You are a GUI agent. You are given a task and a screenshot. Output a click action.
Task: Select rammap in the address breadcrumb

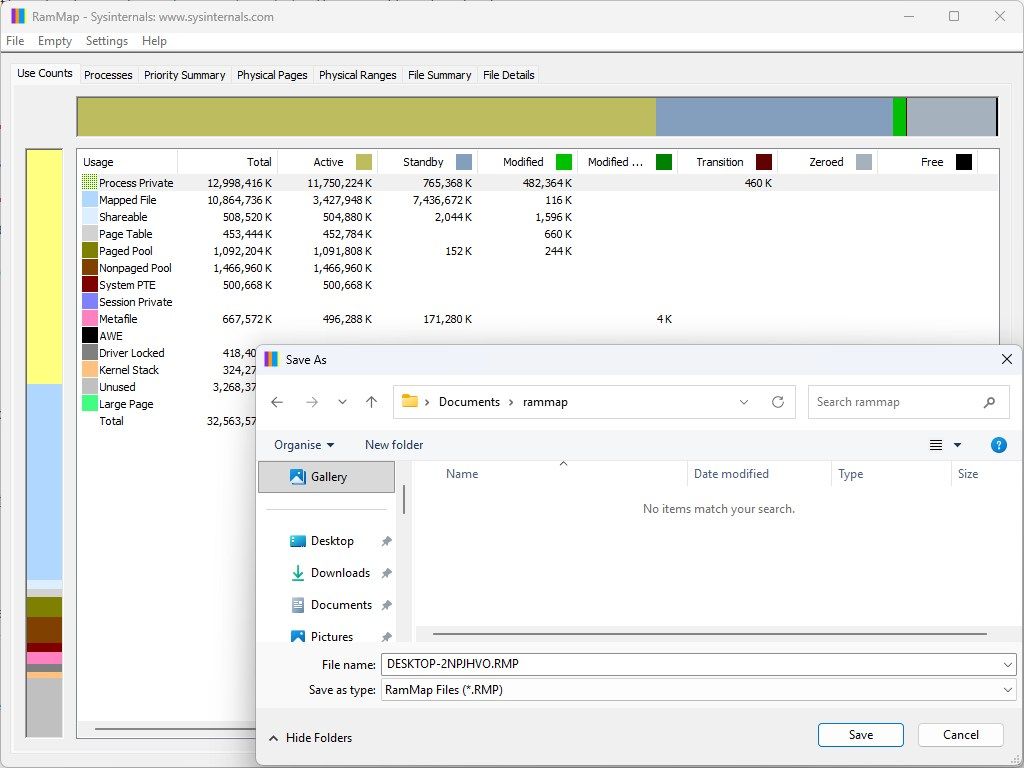(x=545, y=402)
